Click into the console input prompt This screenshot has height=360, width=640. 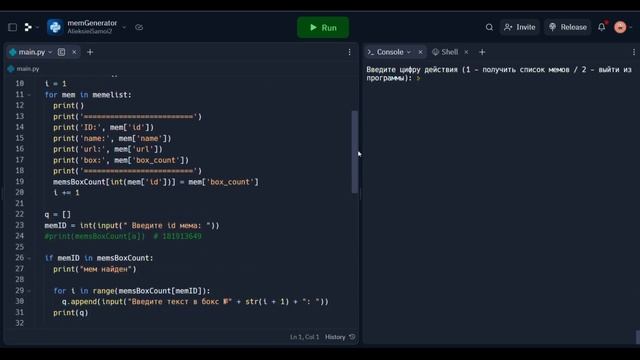click(x=419, y=78)
